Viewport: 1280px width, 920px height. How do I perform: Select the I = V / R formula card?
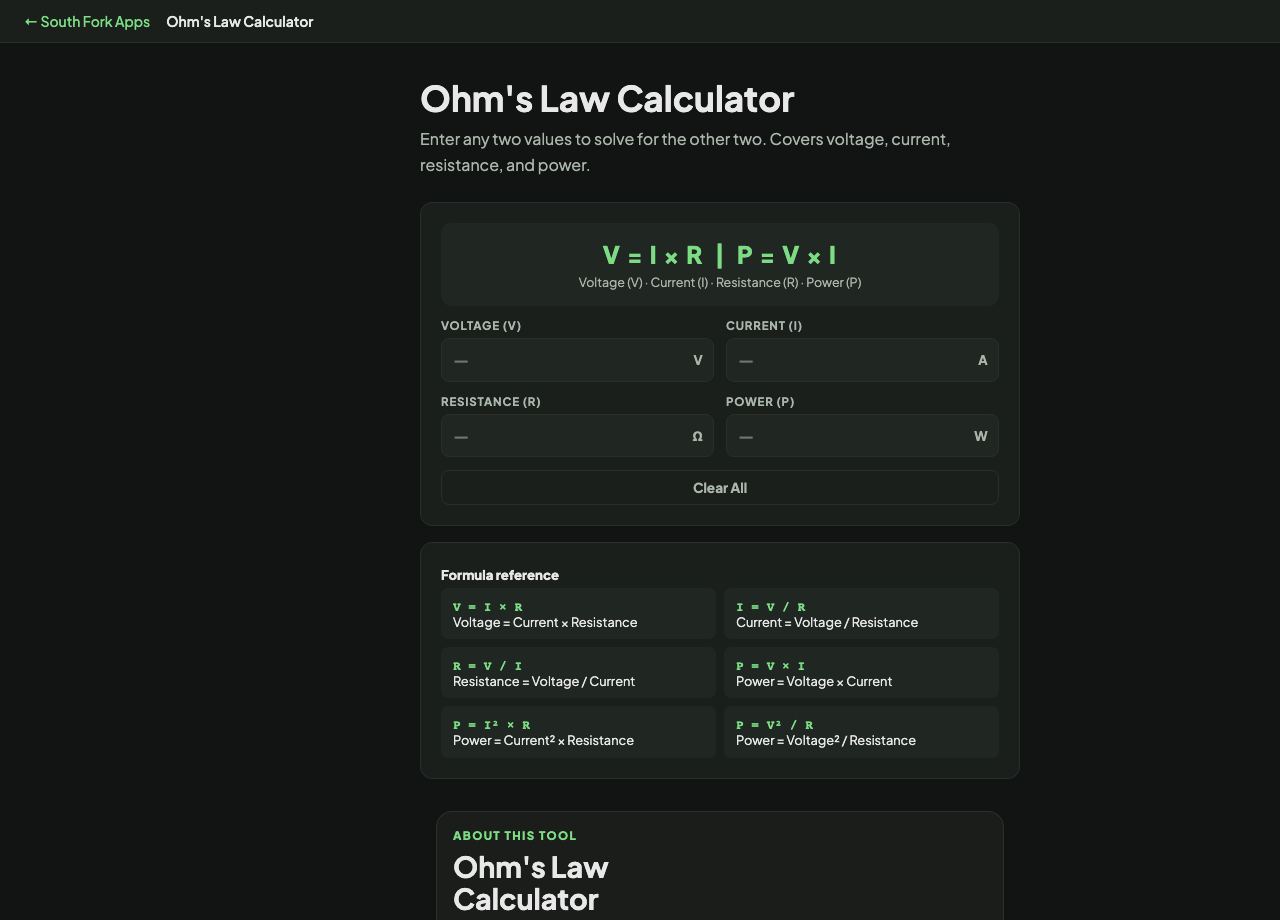861,614
